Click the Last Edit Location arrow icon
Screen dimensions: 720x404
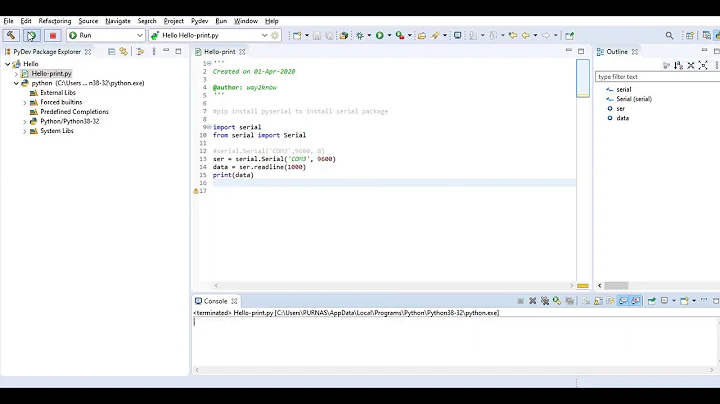coord(513,35)
